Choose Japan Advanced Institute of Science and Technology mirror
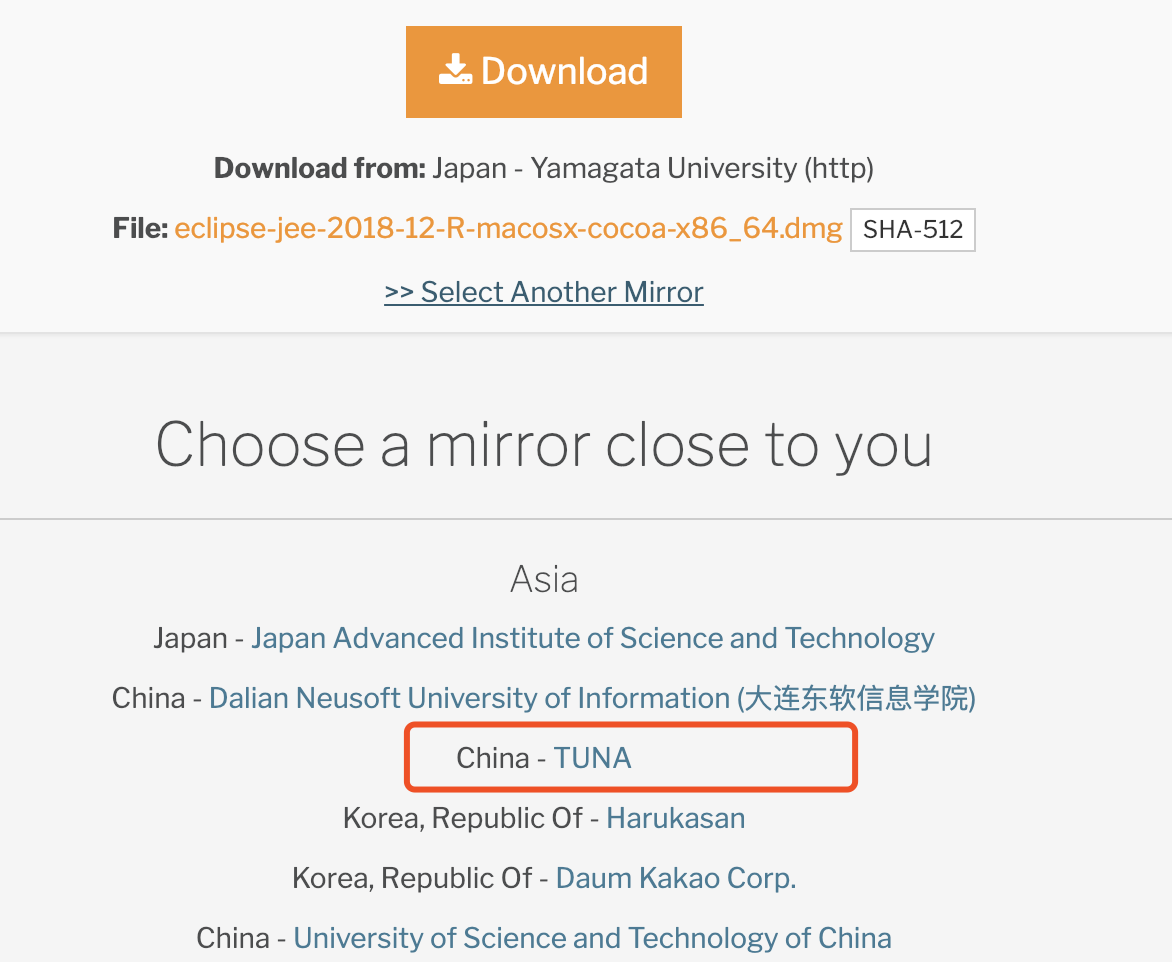This screenshot has width=1172, height=962. [x=592, y=638]
